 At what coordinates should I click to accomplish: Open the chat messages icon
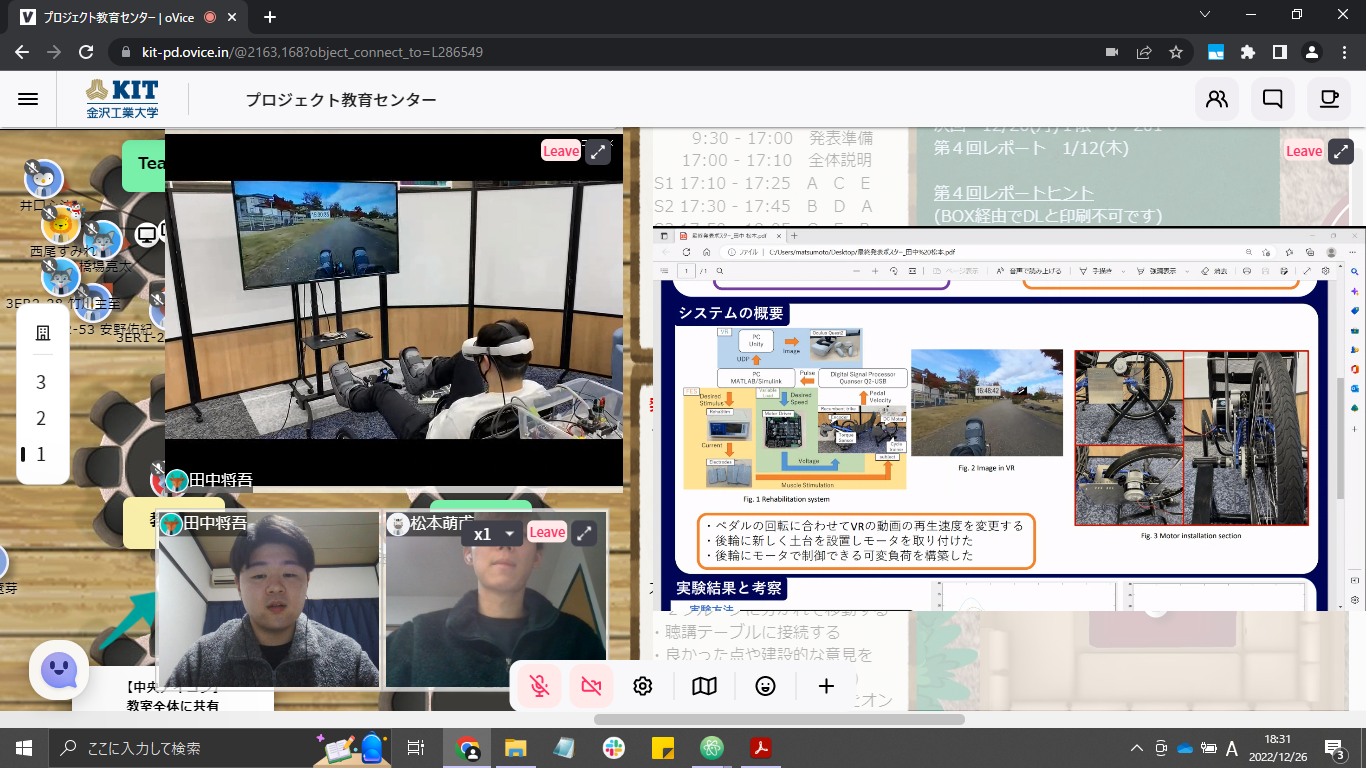(1273, 99)
